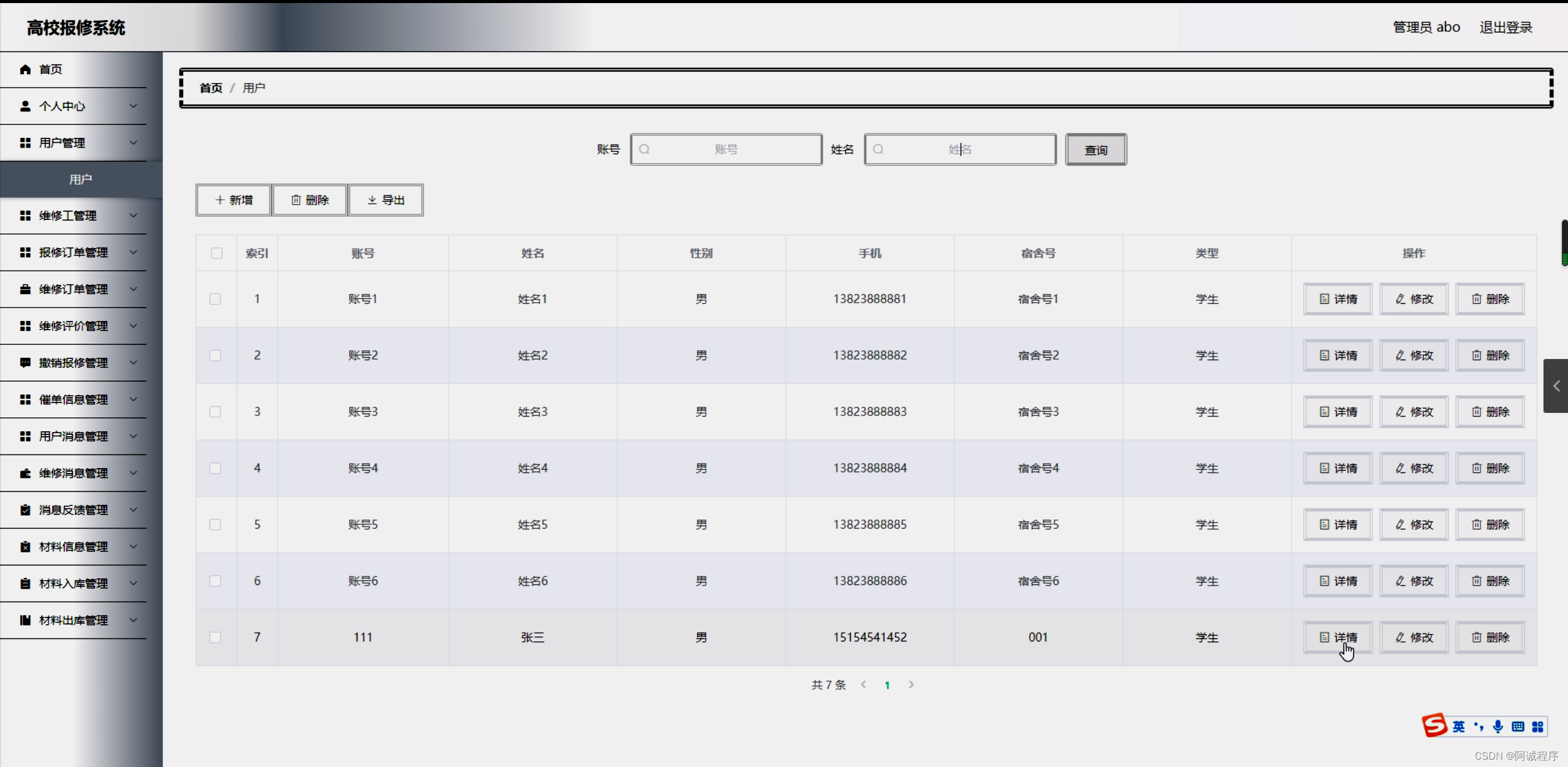Click the chat icon beside 撤销报修管理
This screenshot has width=1568, height=767.
click(x=25, y=363)
